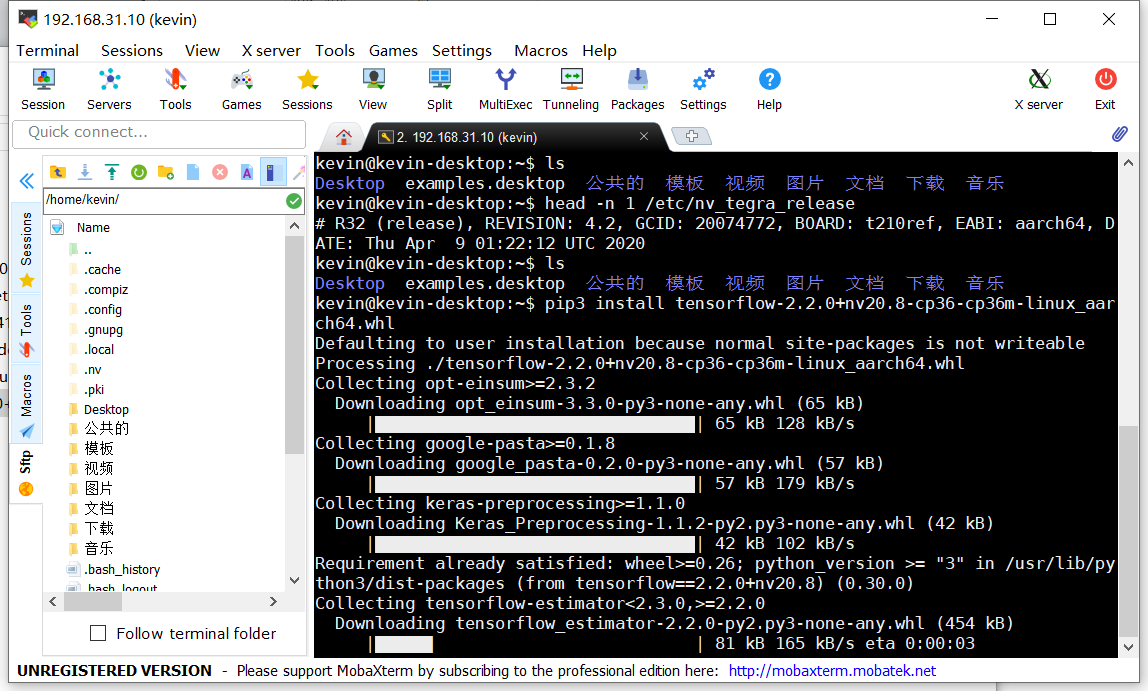Image resolution: width=1148 pixels, height=691 pixels.
Task: Select the 192.168.31.10 (kevin) session tab
Action: click(x=500, y=136)
